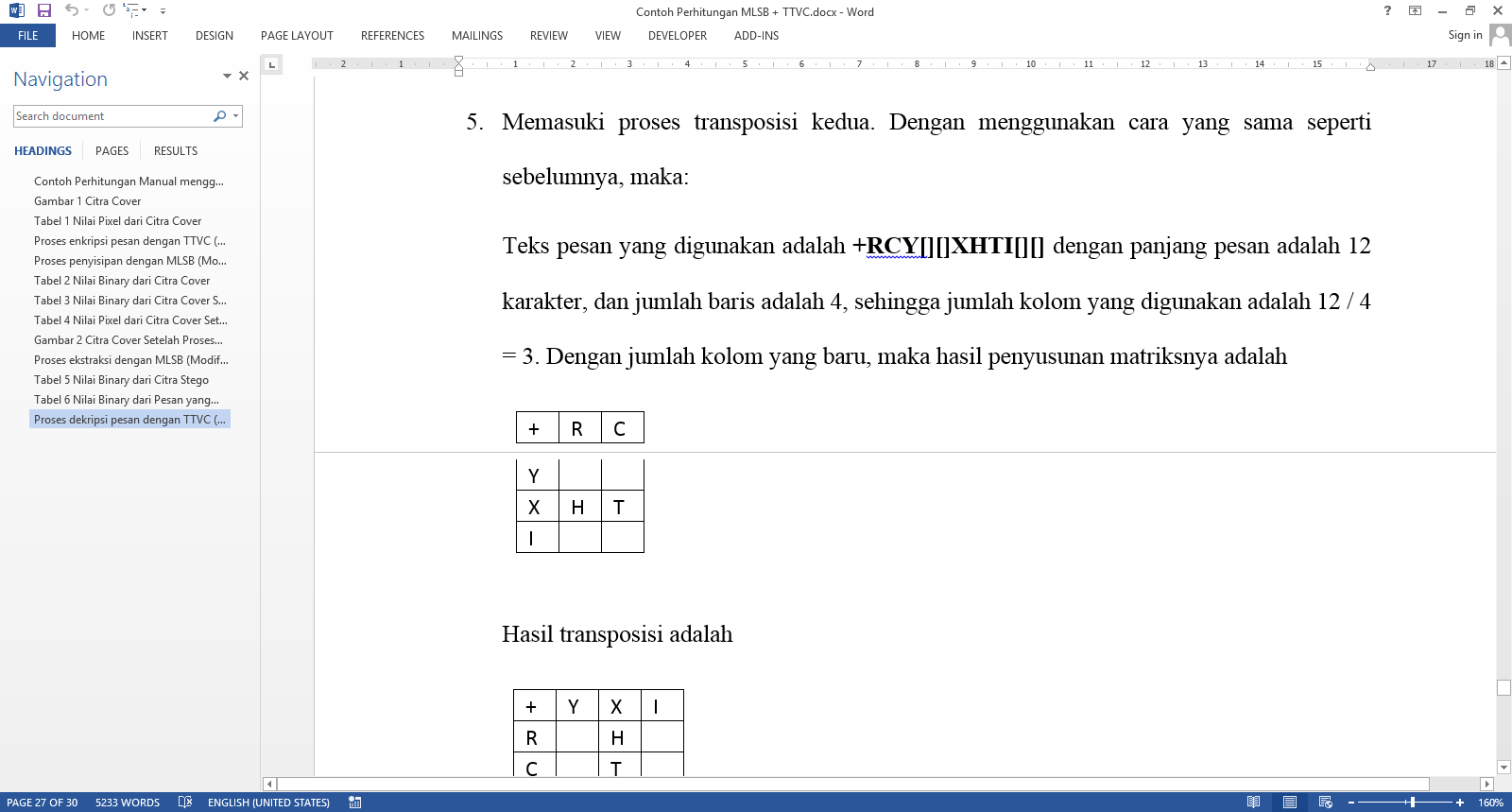The image size is (1512, 812).
Task: Click the search magnifier icon in Navigation pane
Action: coord(220,116)
